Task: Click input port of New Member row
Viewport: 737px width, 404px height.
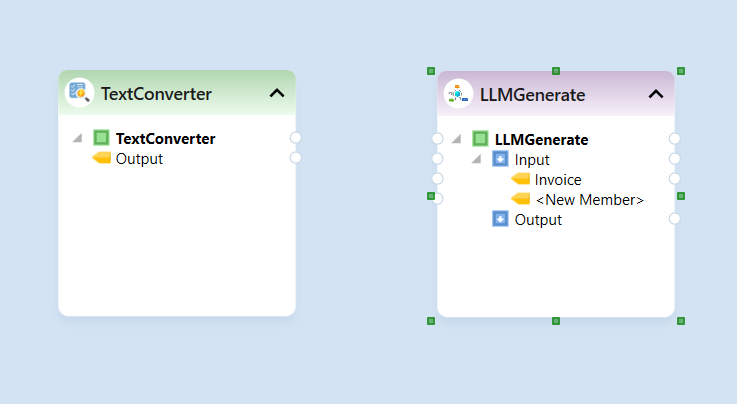Action: [438, 199]
